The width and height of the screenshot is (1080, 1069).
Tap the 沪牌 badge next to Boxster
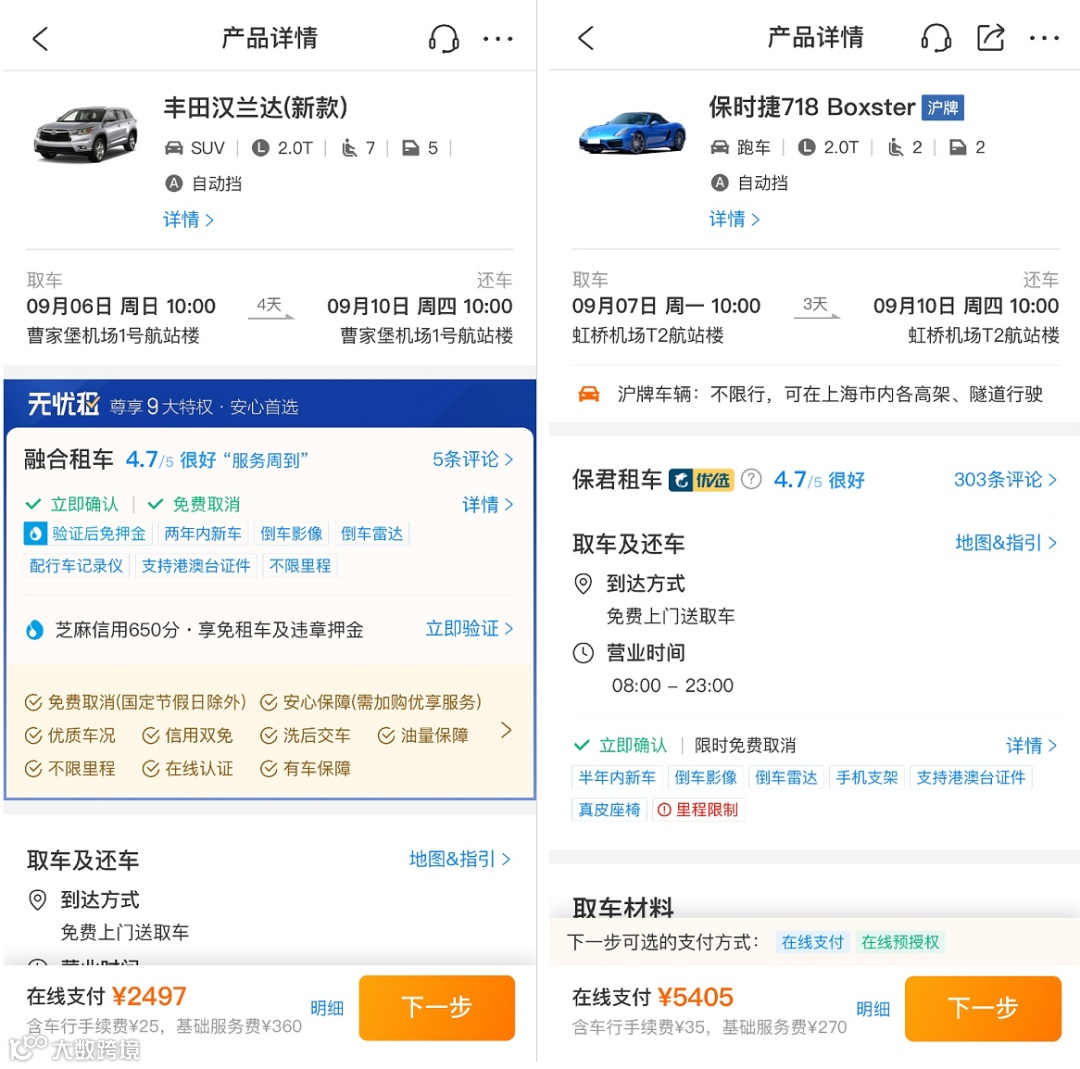pos(942,107)
